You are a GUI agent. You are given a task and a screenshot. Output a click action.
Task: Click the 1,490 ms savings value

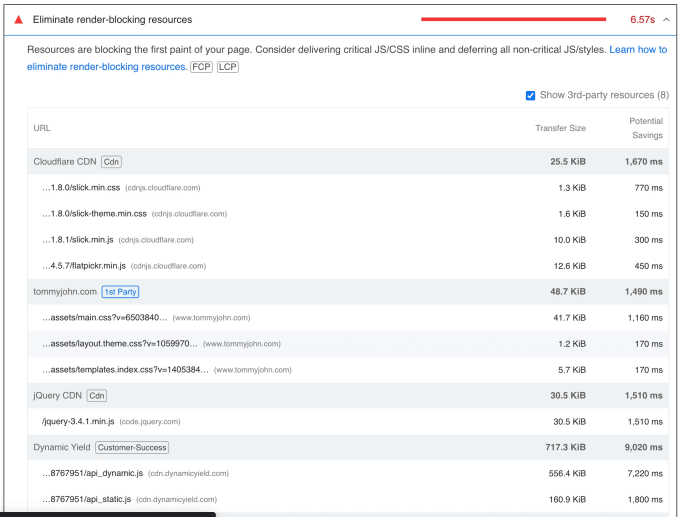pyautogui.click(x=644, y=291)
